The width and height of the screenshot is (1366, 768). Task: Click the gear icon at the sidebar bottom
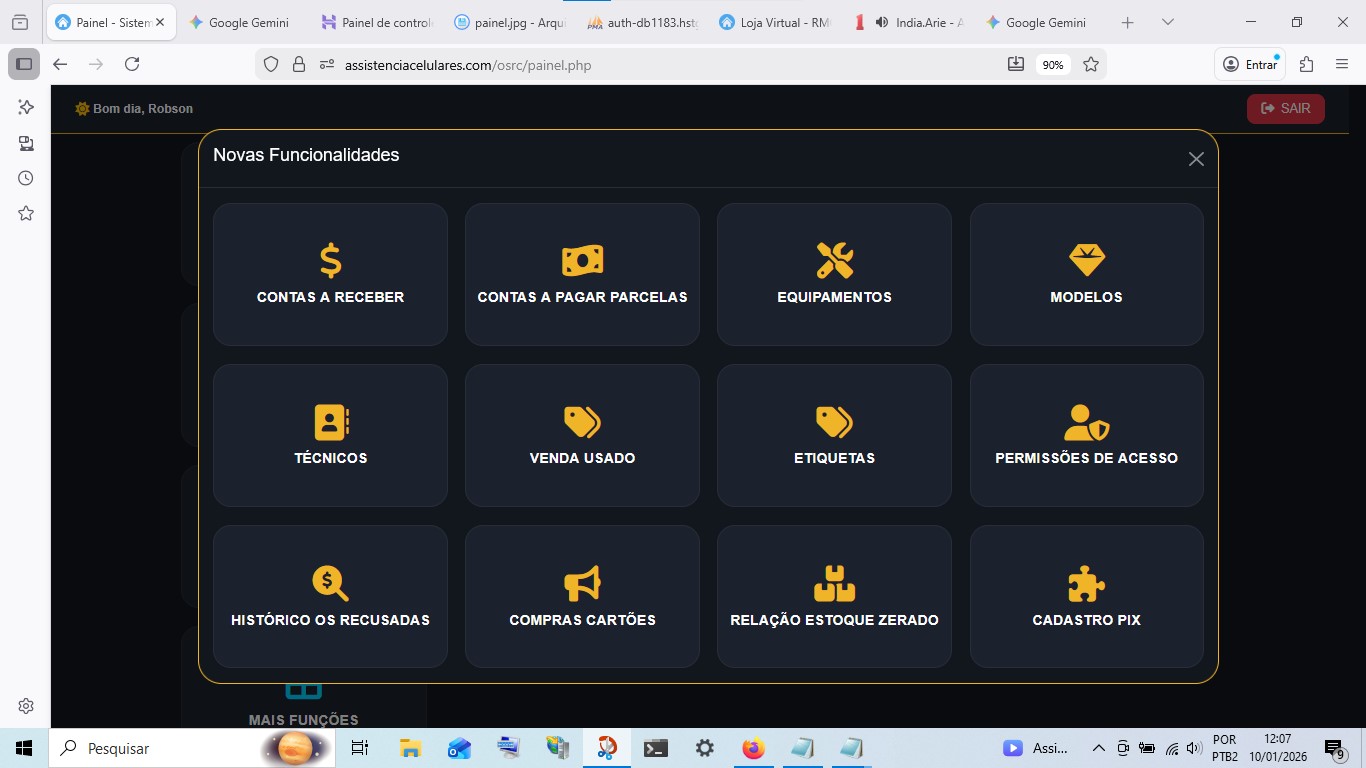(x=25, y=705)
